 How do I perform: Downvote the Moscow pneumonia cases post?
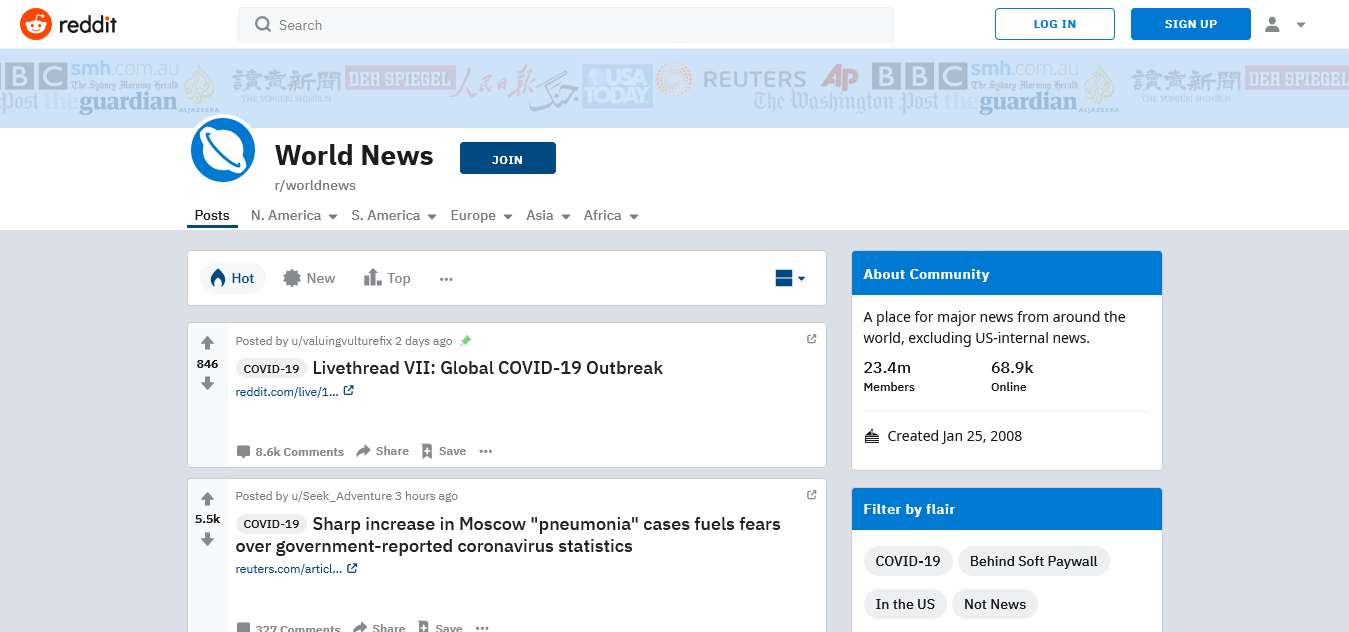(207, 540)
